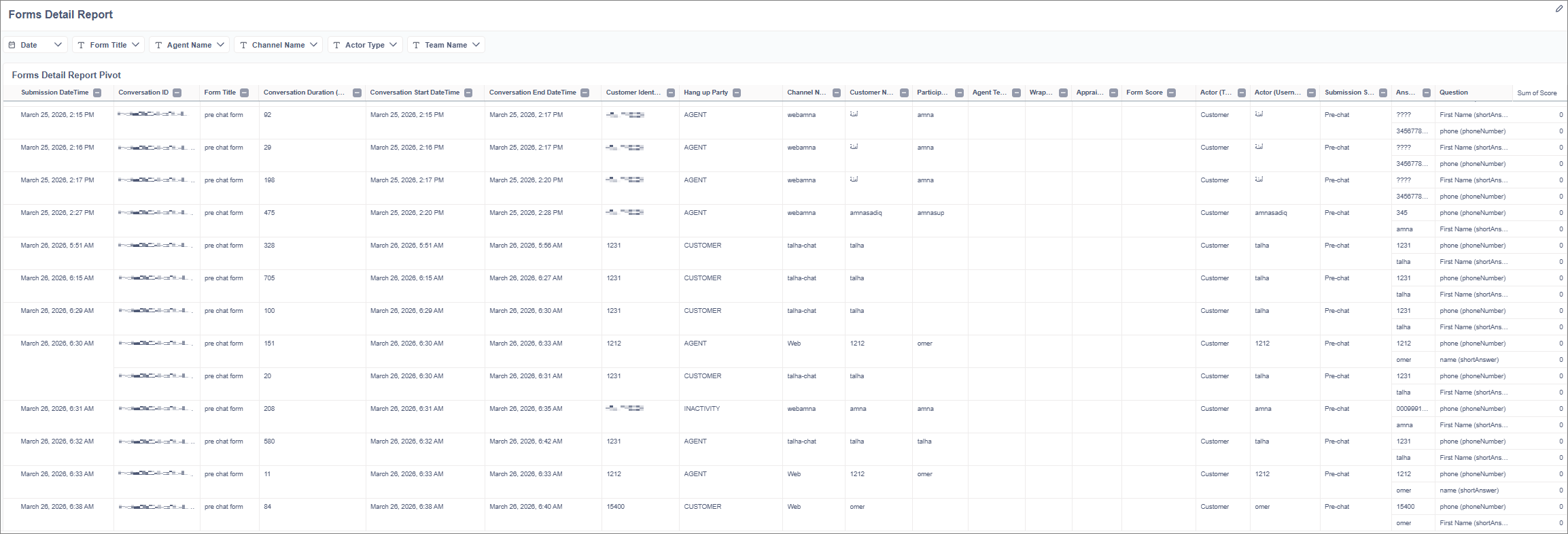Click the Sum of Score column header
Viewport: 1568px width, 534px height.
tap(1537, 93)
